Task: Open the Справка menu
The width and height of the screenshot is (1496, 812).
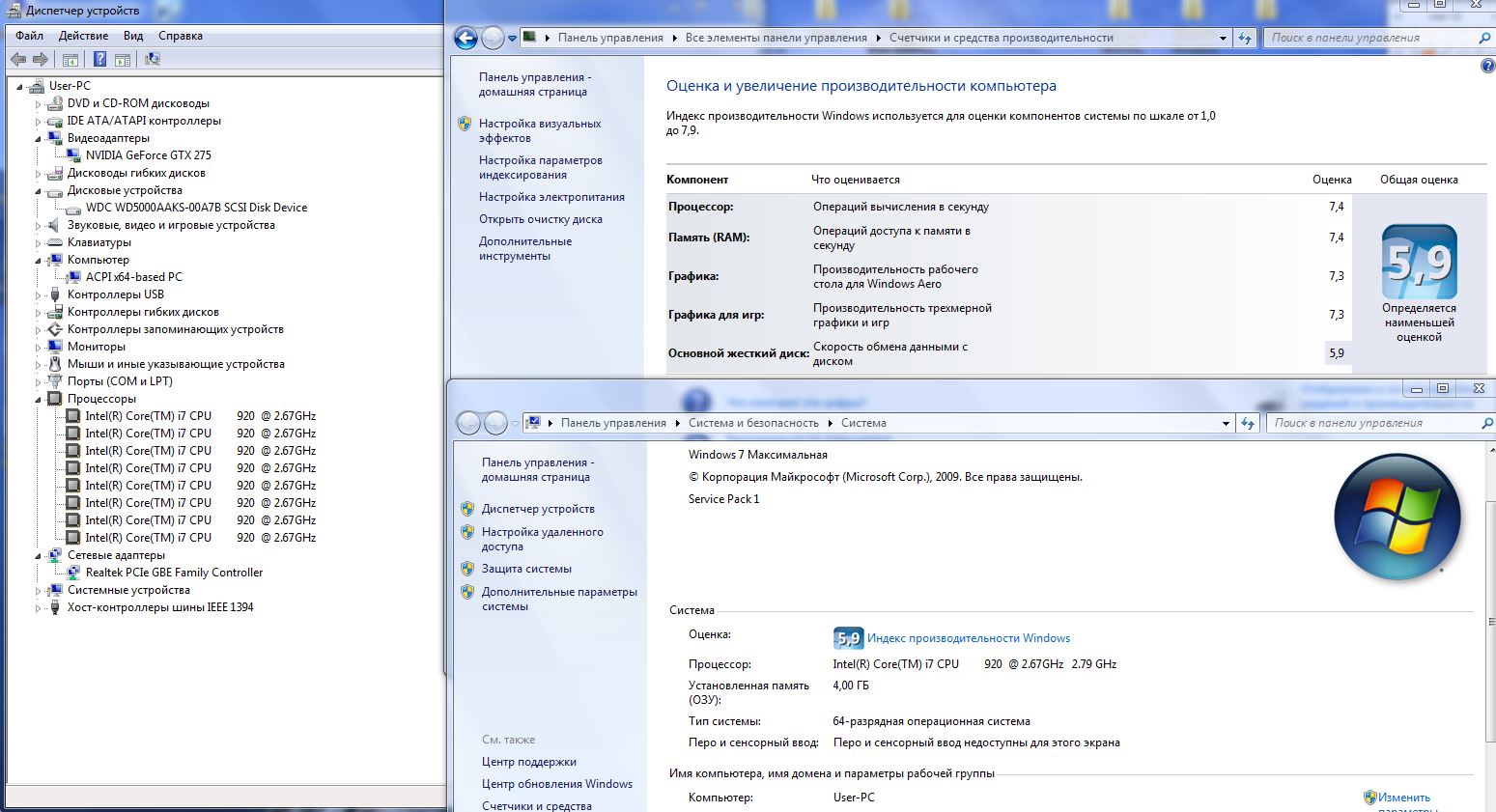Action: 181,36
